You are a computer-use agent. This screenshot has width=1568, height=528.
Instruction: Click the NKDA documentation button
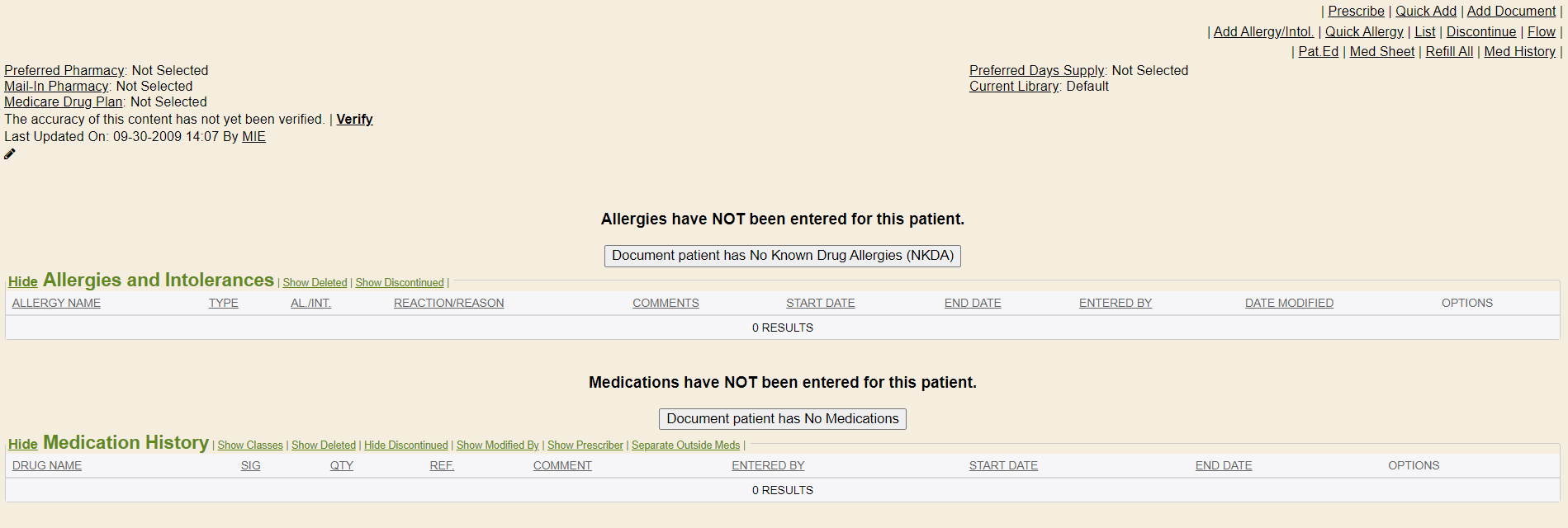click(782, 256)
